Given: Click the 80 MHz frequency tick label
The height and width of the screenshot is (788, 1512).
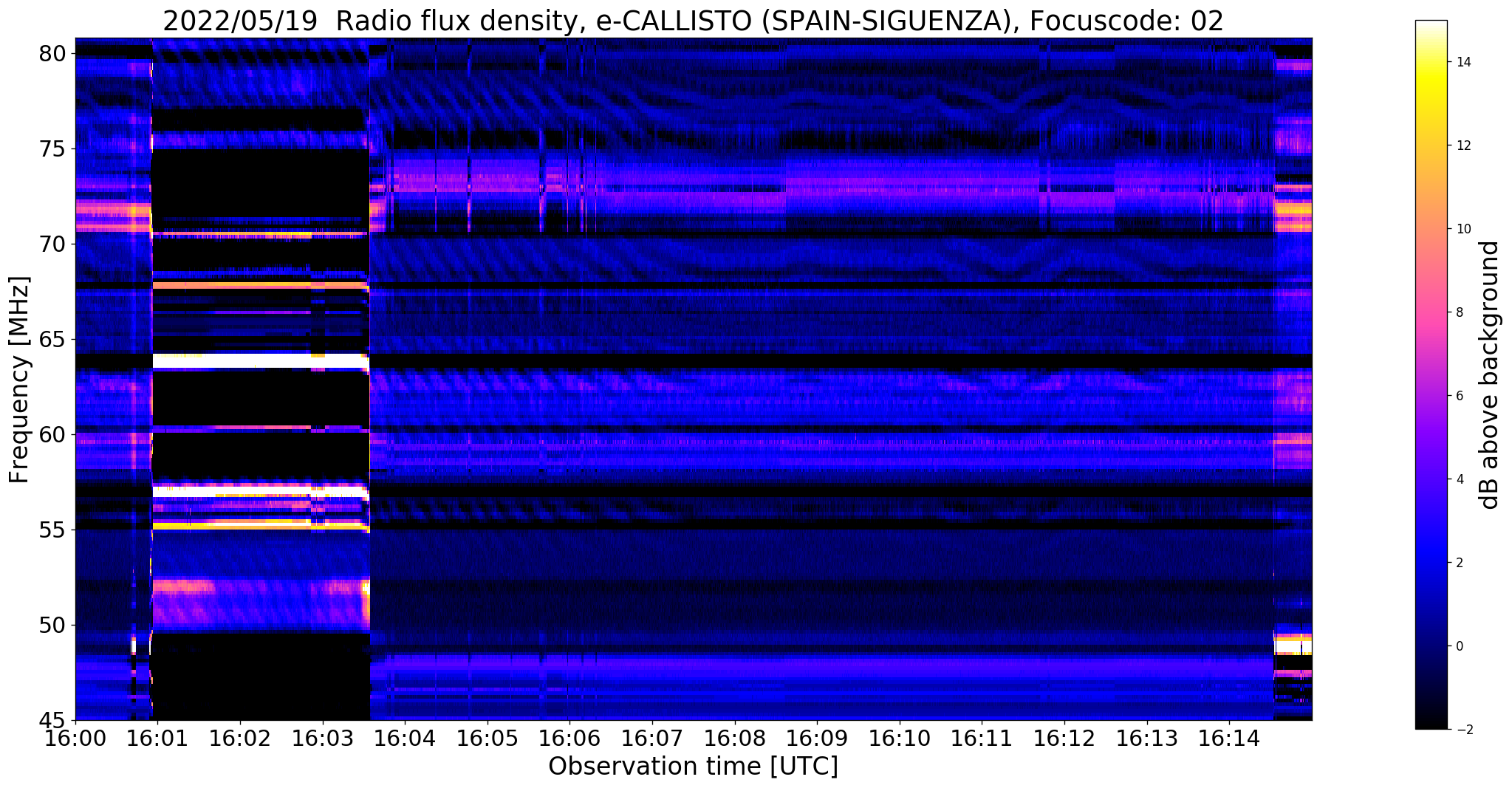Looking at the screenshot, I should 53,54.
